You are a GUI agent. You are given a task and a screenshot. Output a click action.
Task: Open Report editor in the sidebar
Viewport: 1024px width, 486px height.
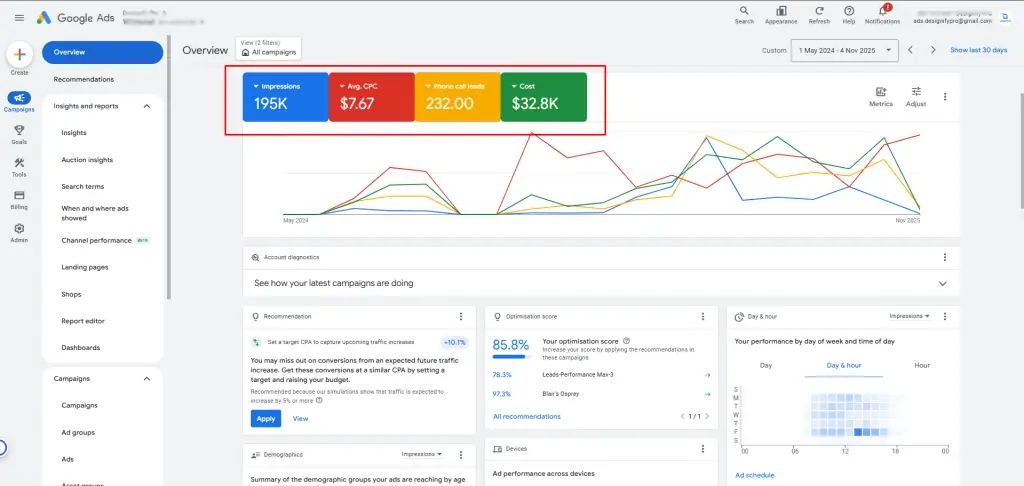83,321
